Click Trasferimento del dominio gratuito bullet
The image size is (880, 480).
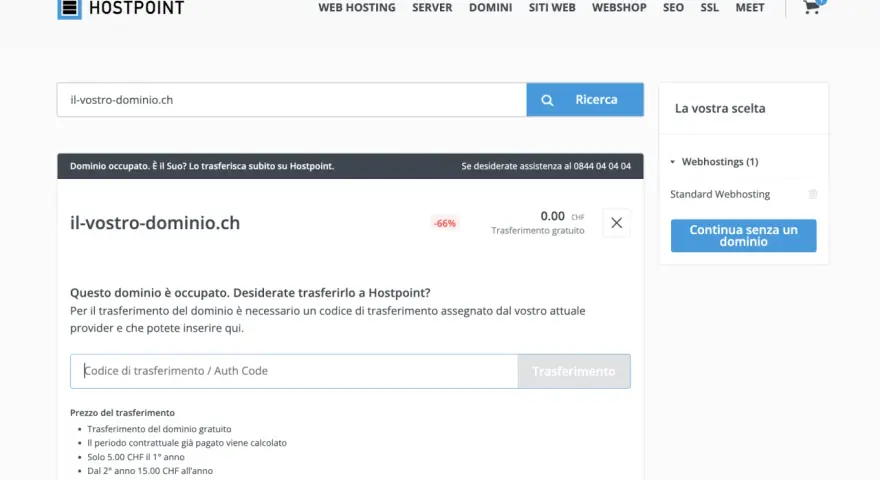(x=159, y=429)
